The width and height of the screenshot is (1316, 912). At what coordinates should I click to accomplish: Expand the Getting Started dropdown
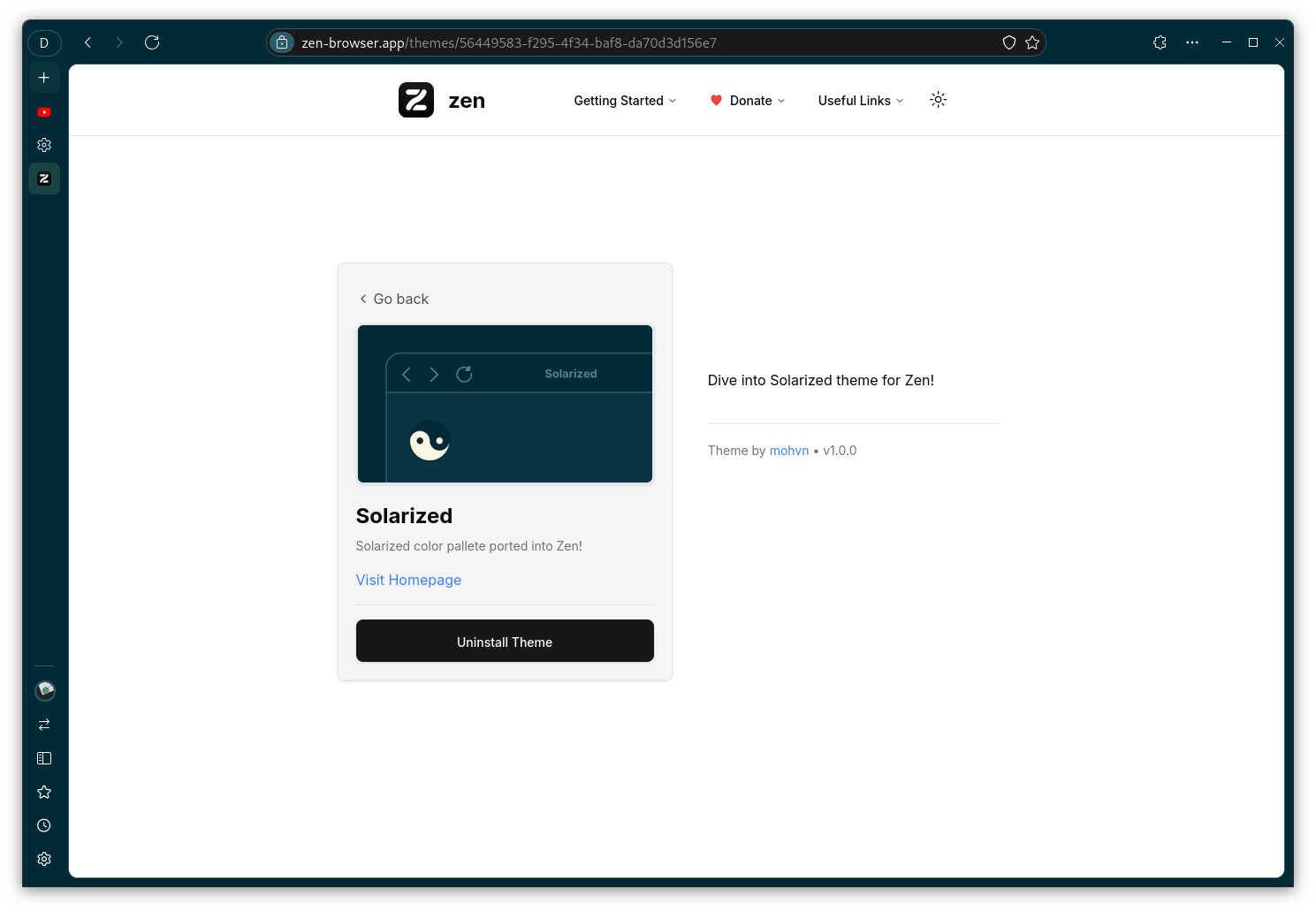coord(624,100)
